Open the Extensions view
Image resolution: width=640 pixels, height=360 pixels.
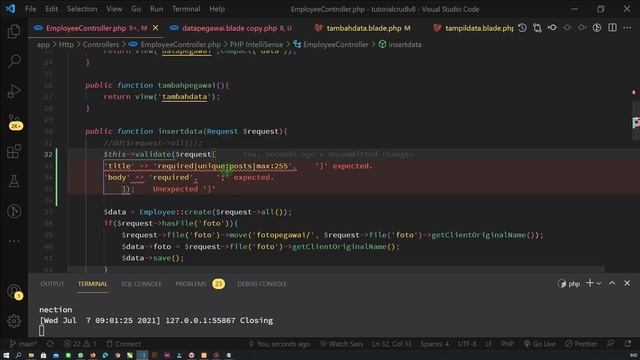pos(14,152)
